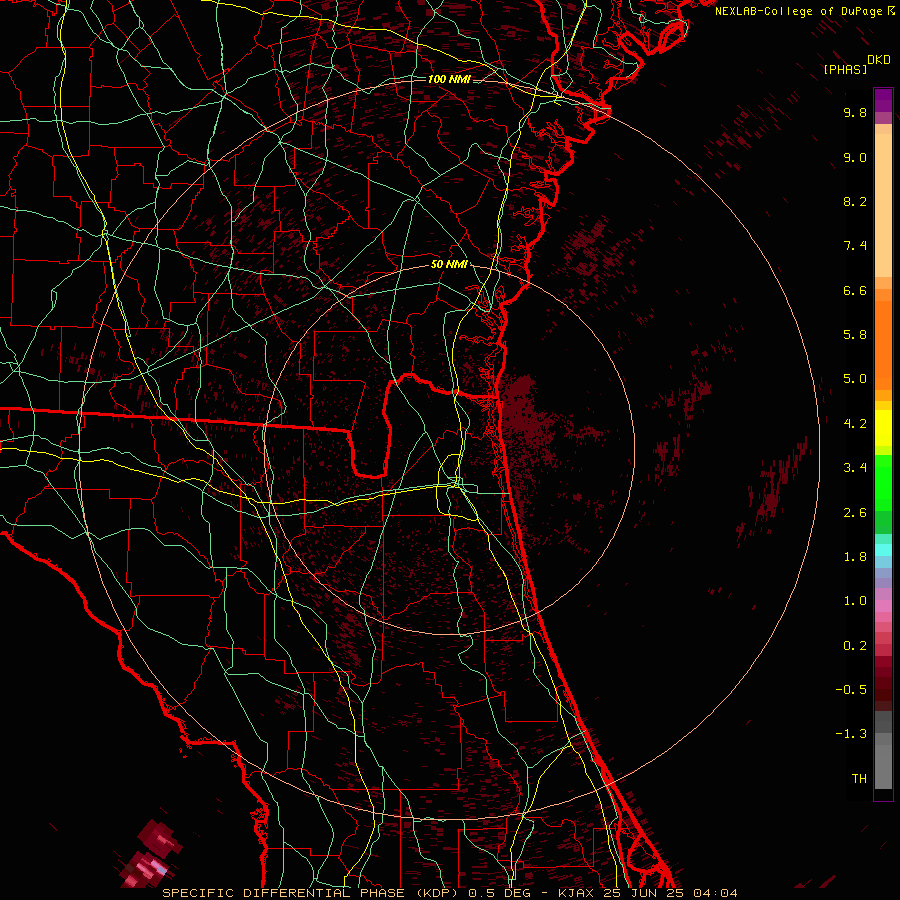
Task: Click the SPECIFIC DIFFERENTIAL PHASE (KDP) caption text
Action: click(x=310, y=893)
